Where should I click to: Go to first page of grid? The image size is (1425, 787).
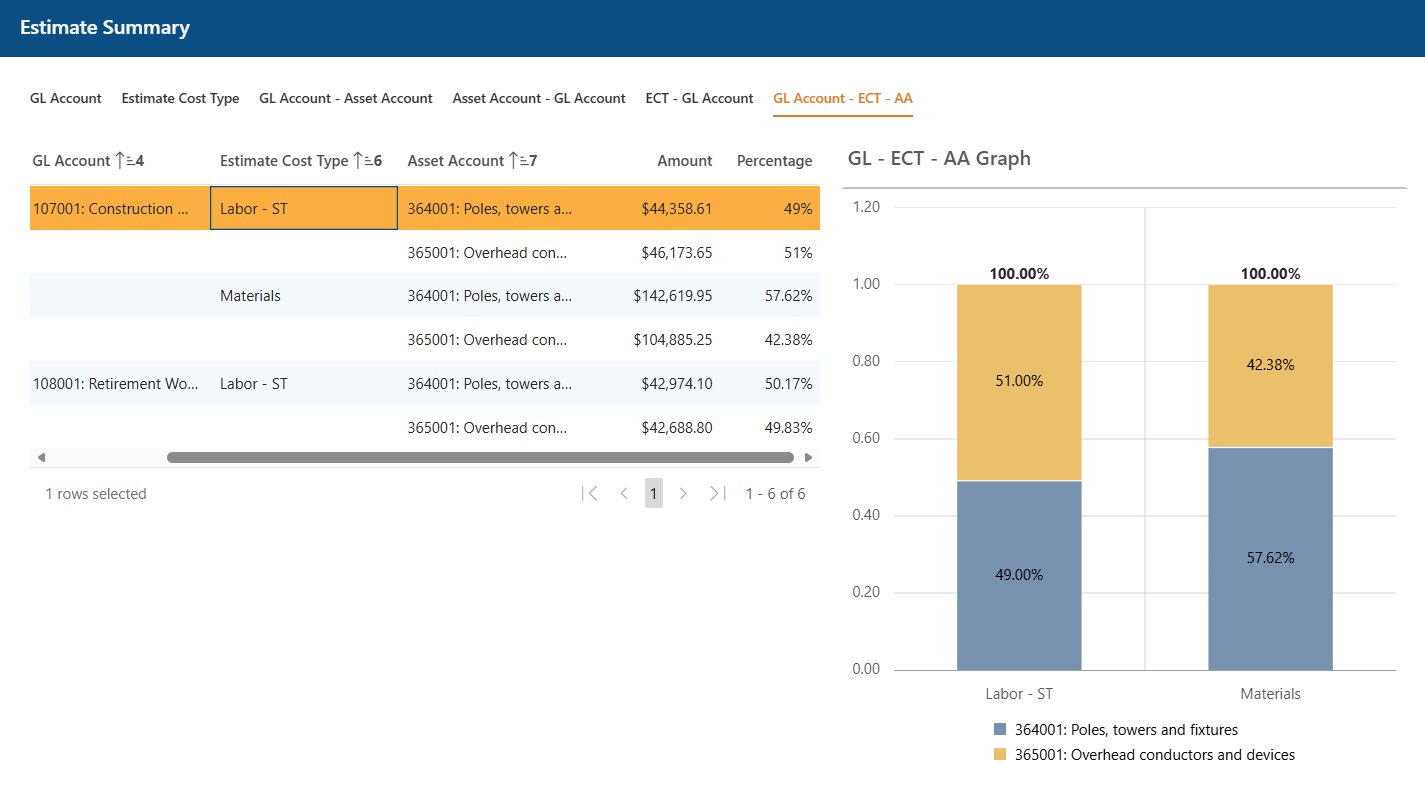click(589, 493)
